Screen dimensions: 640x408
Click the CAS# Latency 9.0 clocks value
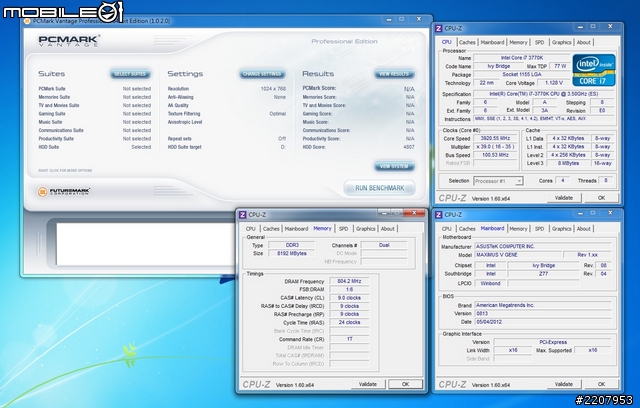click(349, 298)
